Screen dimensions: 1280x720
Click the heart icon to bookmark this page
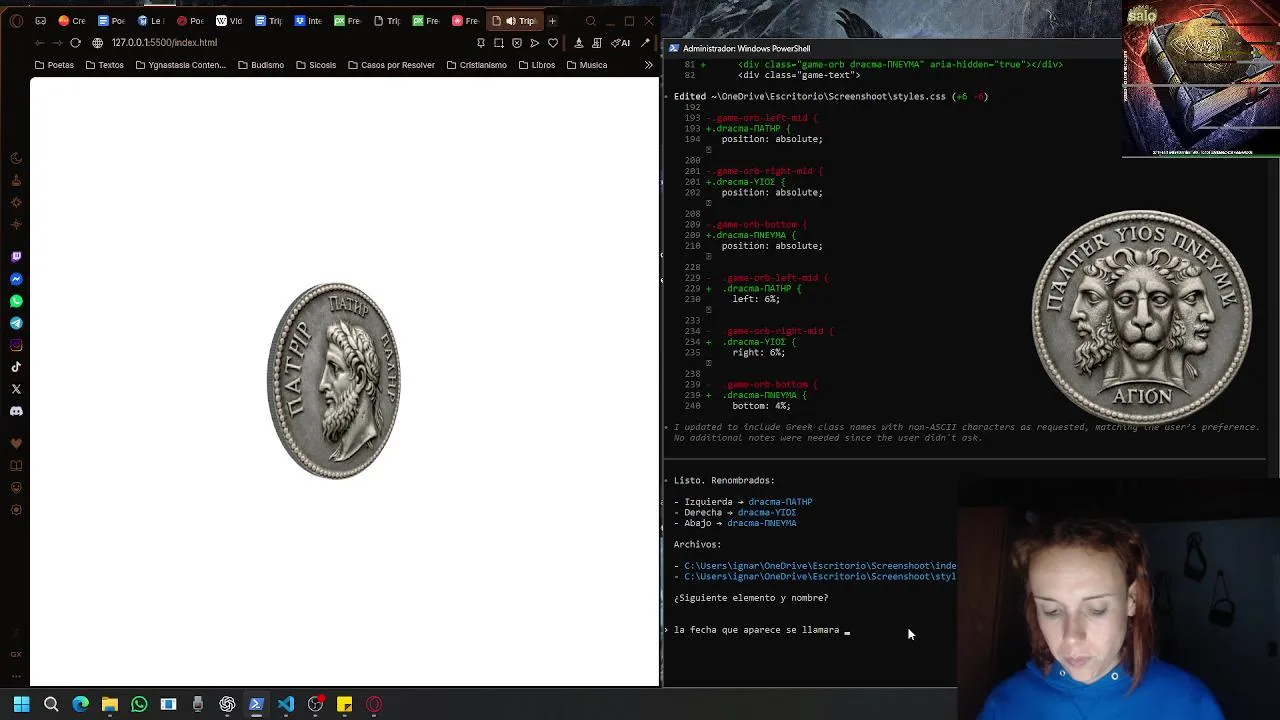pos(552,43)
